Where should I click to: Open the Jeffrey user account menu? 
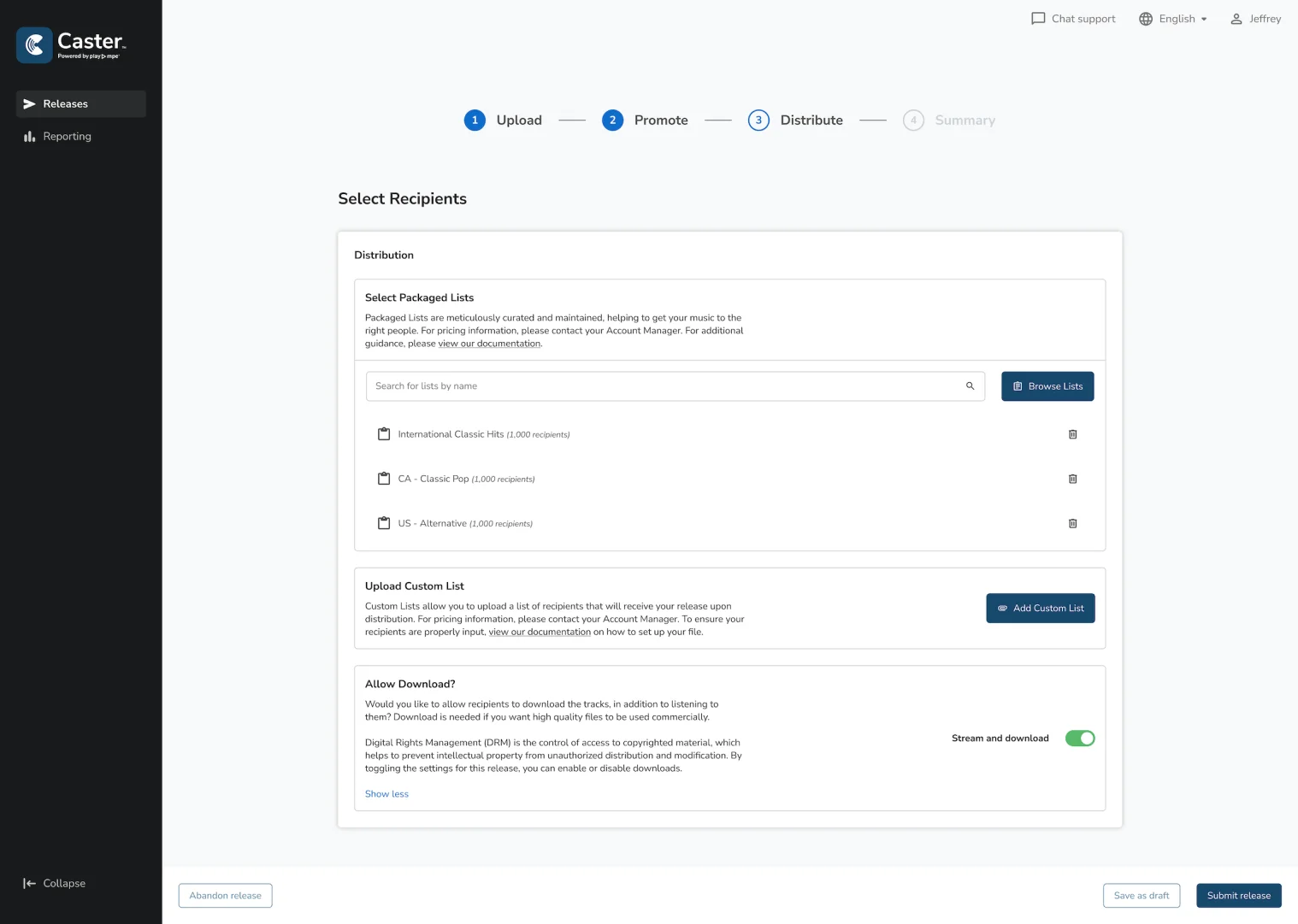[x=1255, y=19]
